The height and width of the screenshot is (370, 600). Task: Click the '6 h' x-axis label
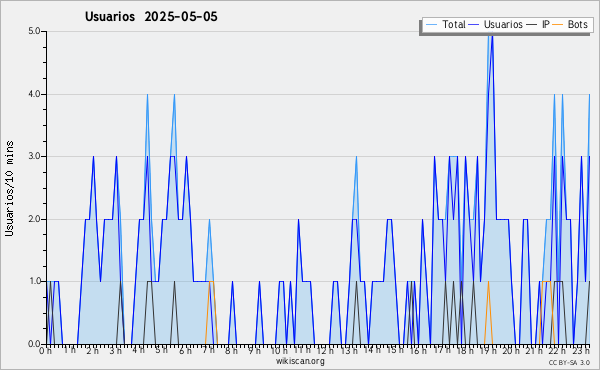tap(185, 351)
